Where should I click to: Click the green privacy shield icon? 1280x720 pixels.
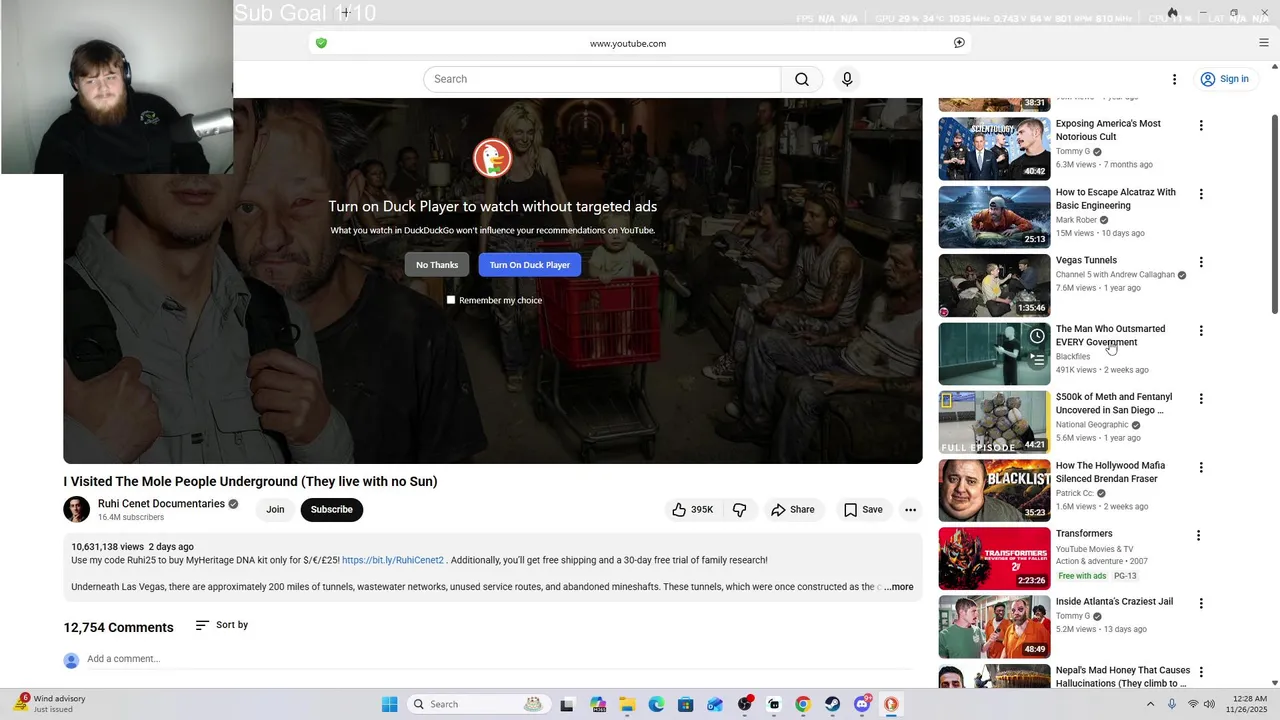click(321, 43)
